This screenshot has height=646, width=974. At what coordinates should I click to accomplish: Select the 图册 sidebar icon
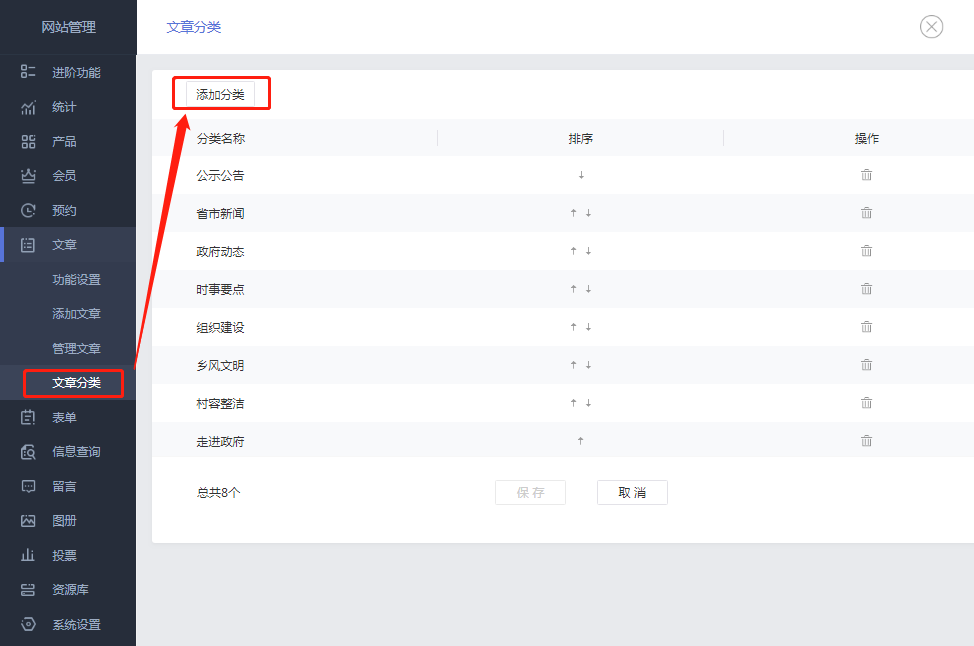63,520
